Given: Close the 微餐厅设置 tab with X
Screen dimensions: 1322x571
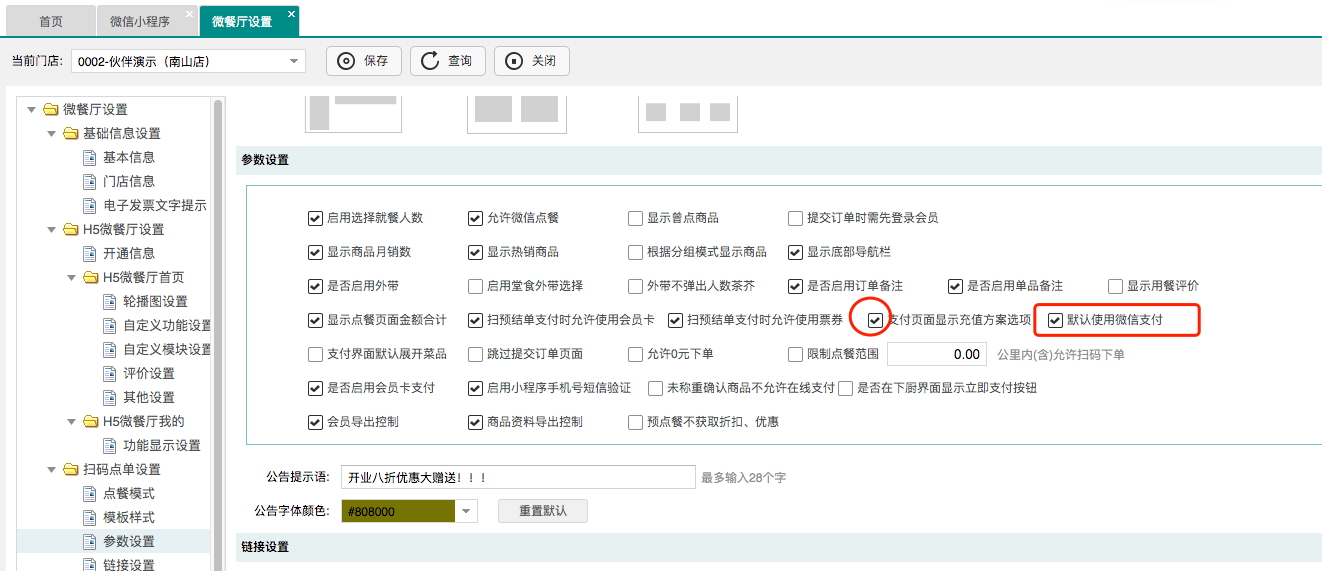Looking at the screenshot, I should click(x=291, y=14).
